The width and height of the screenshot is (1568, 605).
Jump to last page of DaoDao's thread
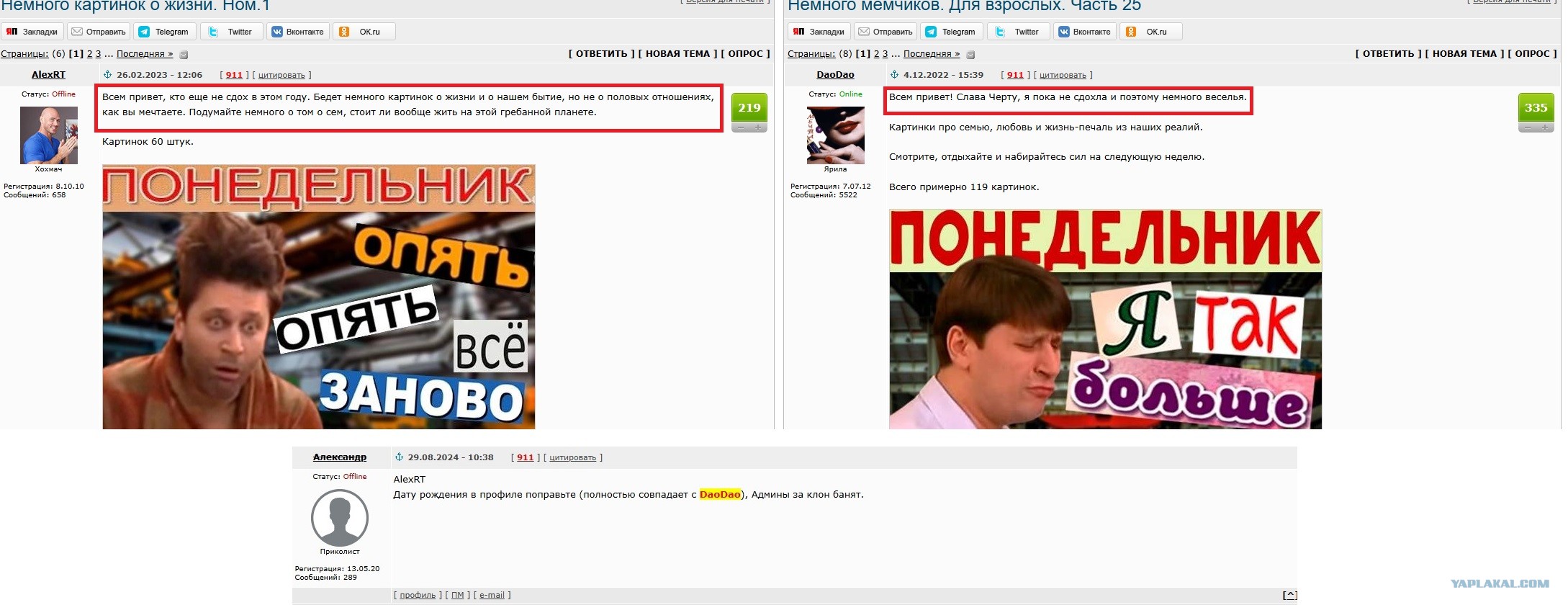(932, 54)
